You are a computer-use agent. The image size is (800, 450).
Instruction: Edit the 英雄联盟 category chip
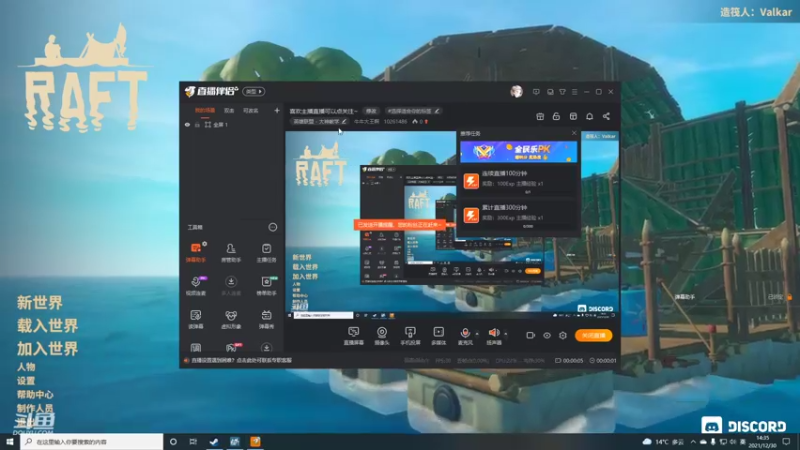[x=320, y=121]
